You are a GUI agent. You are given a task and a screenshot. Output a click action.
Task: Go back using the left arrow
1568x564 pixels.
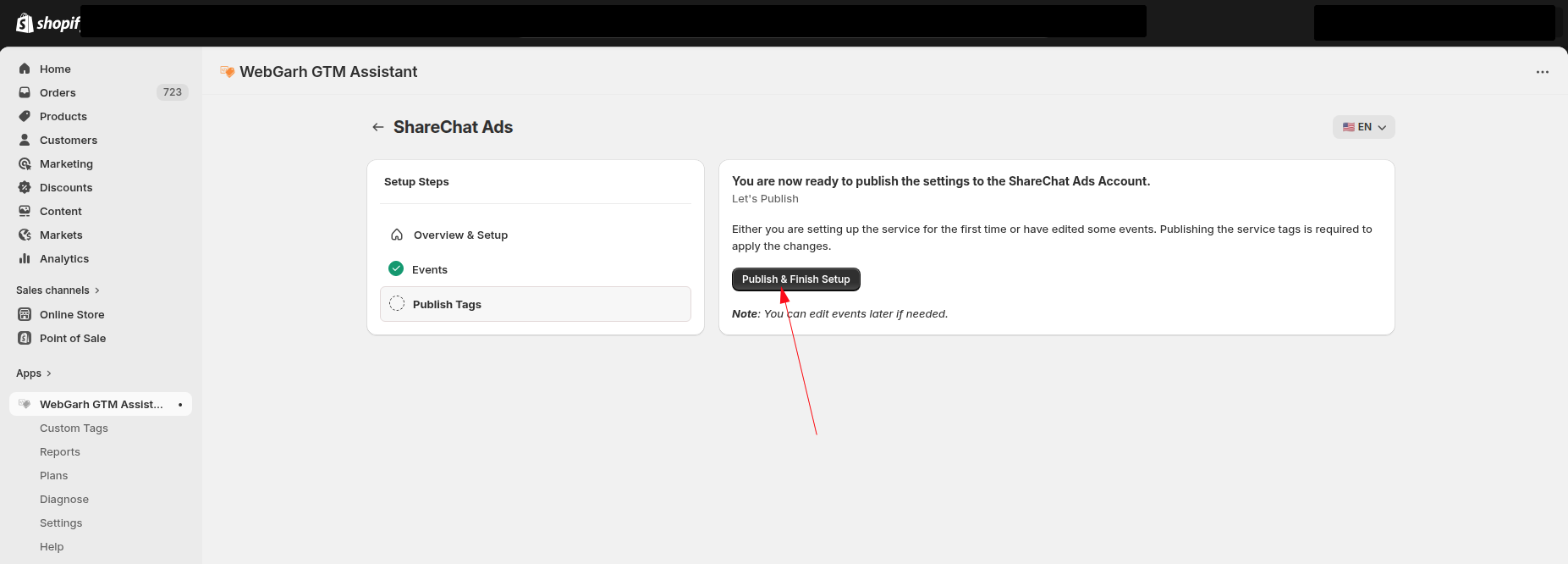point(378,127)
